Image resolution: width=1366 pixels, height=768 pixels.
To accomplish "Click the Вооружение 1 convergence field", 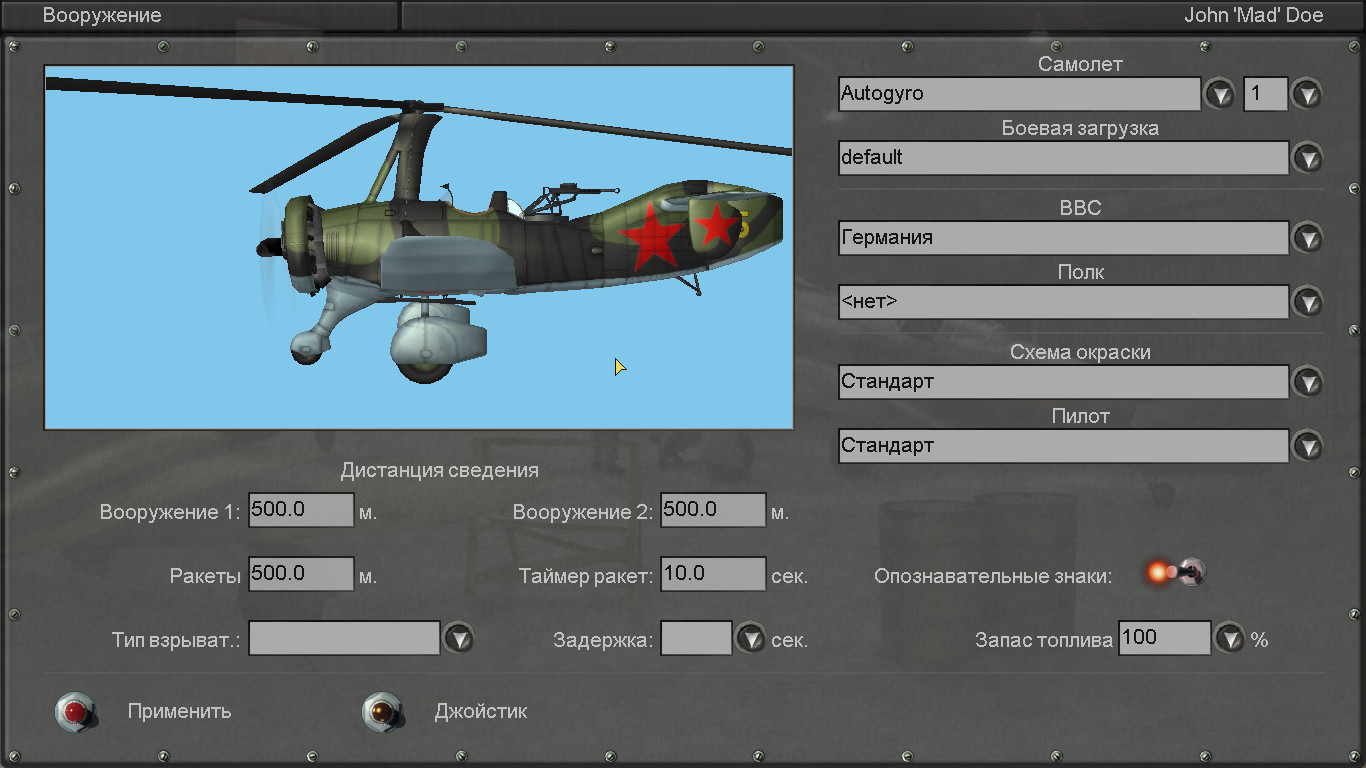I will (301, 510).
